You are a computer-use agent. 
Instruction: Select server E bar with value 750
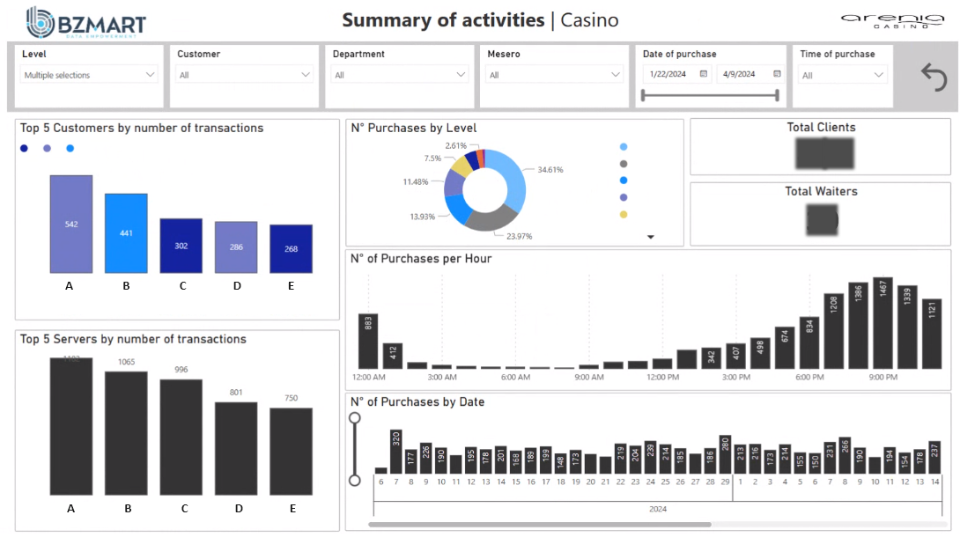(291, 451)
